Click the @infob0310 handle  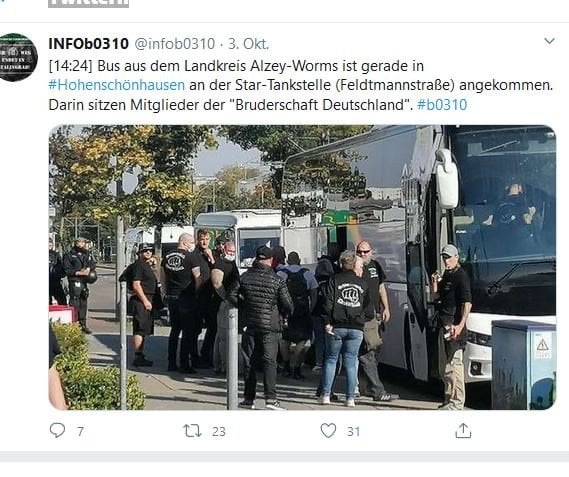[x=175, y=44]
